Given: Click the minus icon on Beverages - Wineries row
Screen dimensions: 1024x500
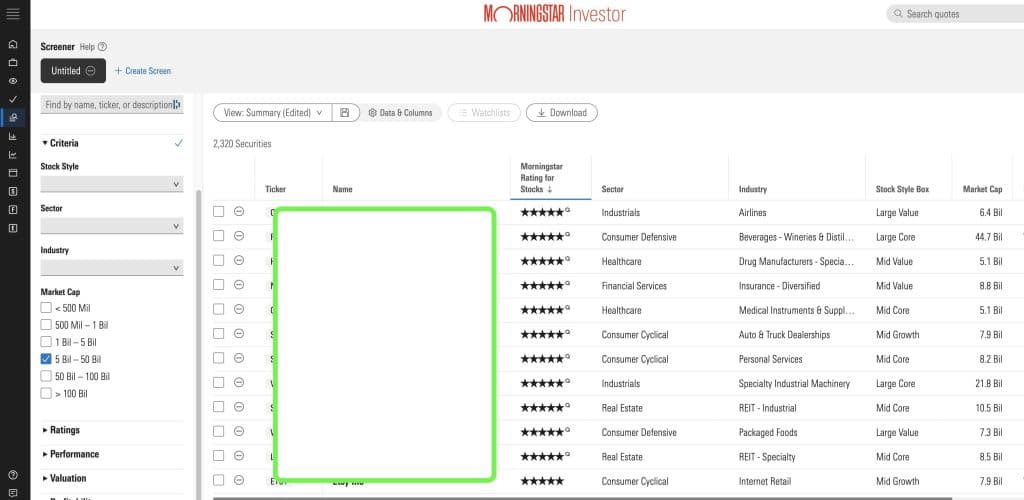Looking at the screenshot, I should coord(239,236).
